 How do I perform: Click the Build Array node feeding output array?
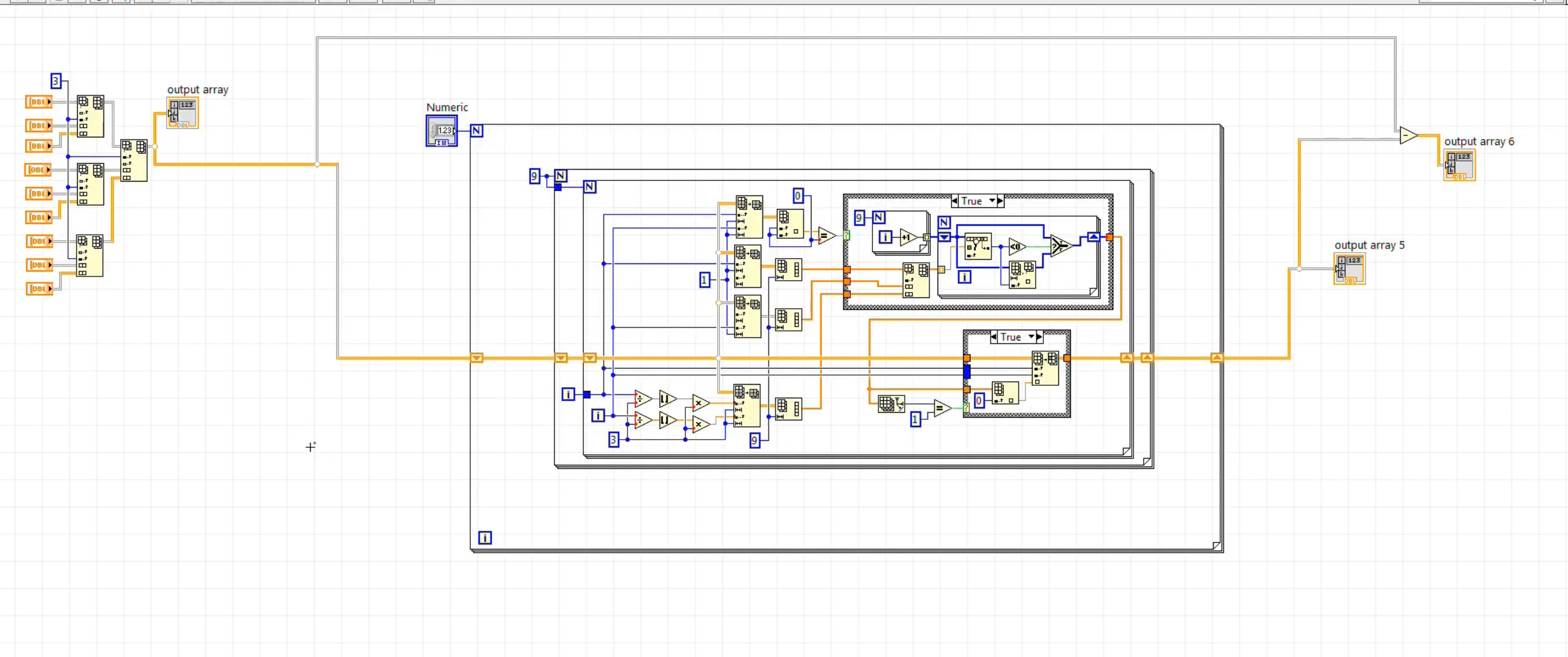click(x=134, y=161)
